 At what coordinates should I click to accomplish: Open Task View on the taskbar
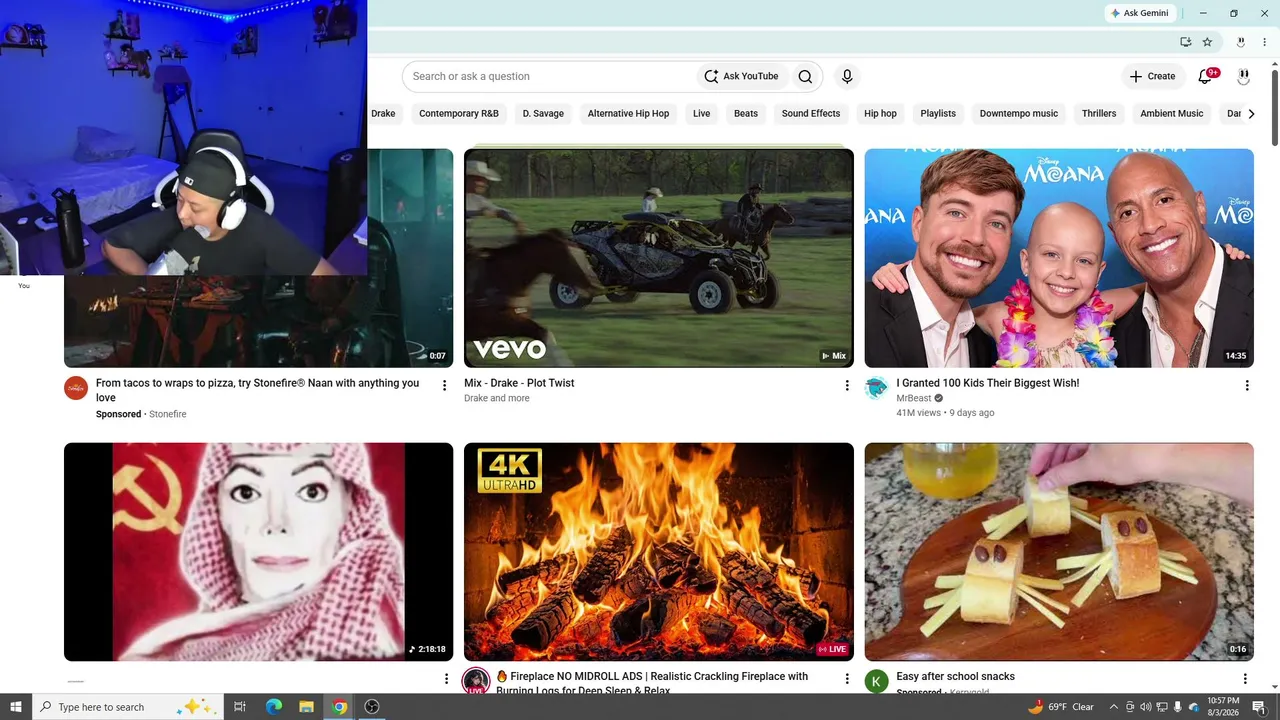pos(240,707)
